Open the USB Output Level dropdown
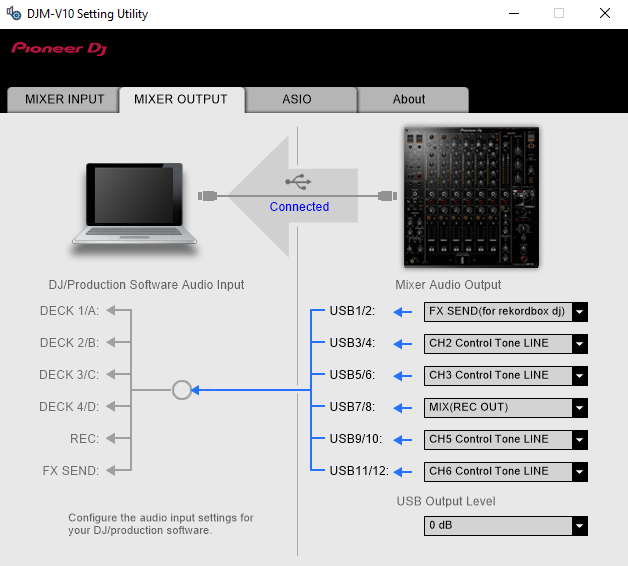The height and width of the screenshot is (566, 628). tap(506, 526)
